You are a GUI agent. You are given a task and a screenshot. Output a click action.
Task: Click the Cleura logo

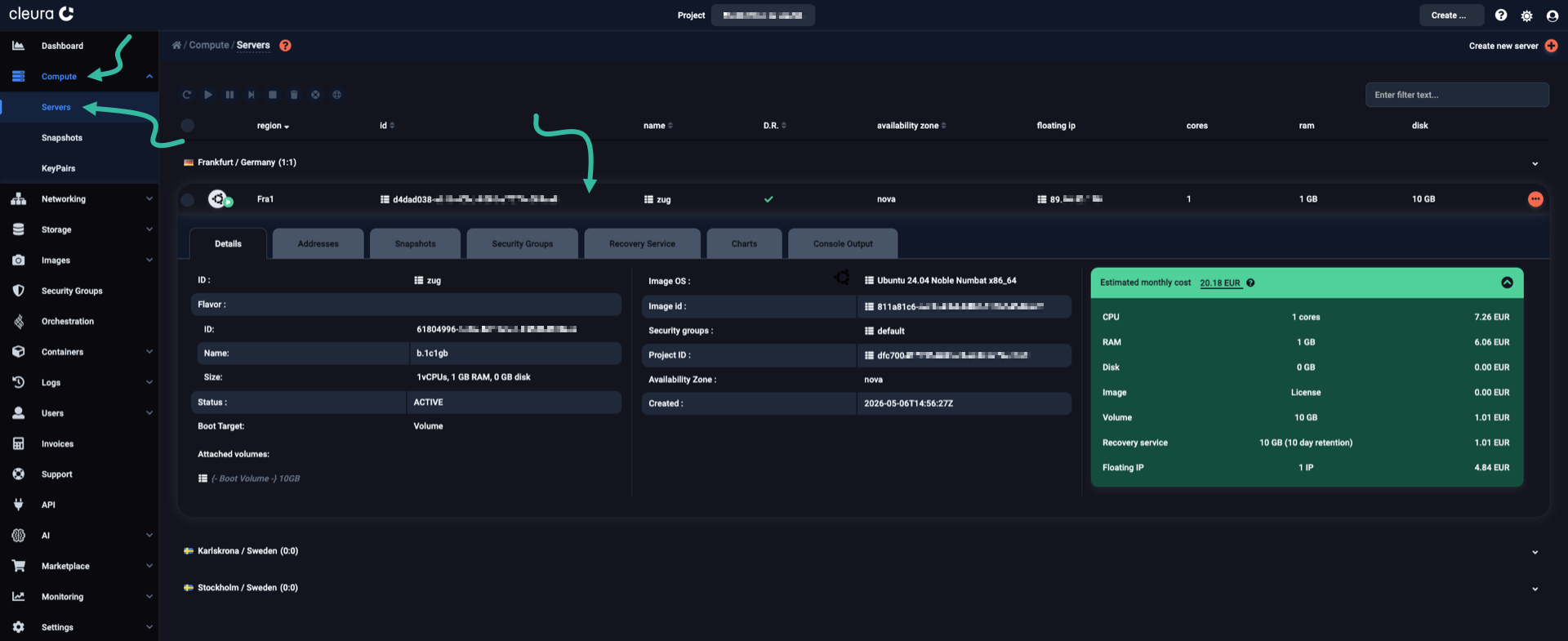click(42, 14)
